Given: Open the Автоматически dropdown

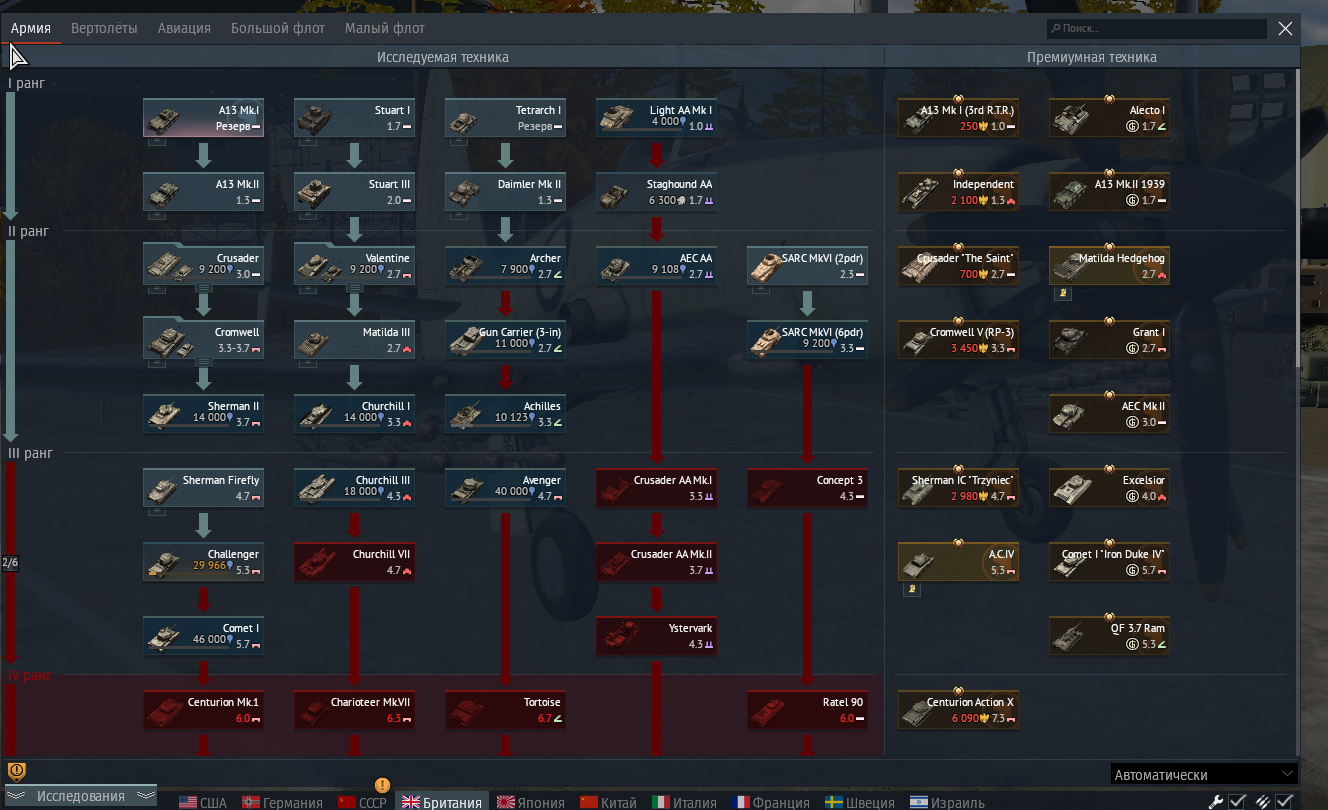Looking at the screenshot, I should 1204,774.
